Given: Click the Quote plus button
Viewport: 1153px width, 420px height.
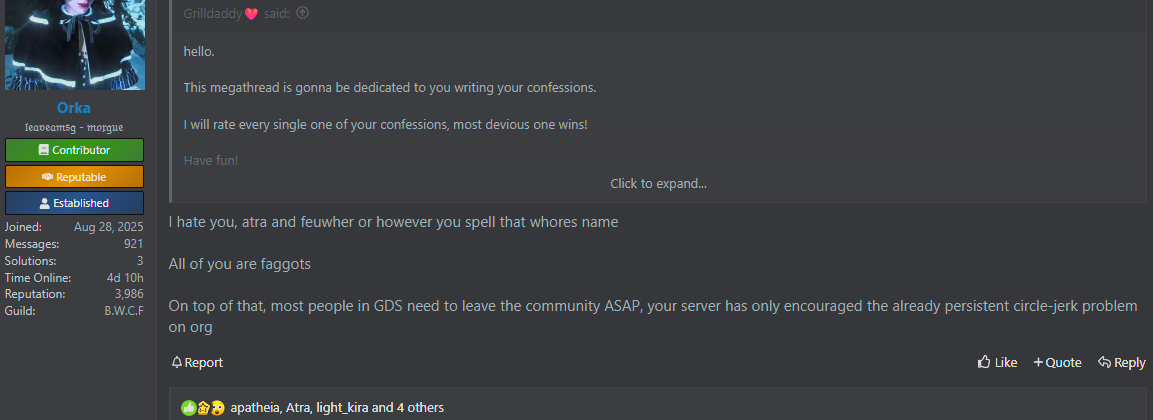Looking at the screenshot, I should [x=1057, y=363].
